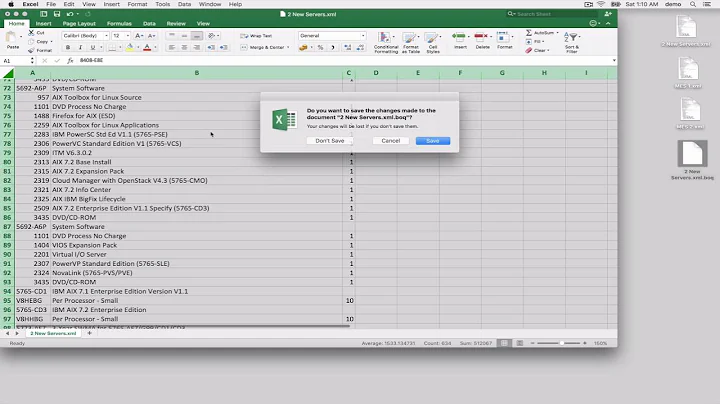Image resolution: width=720 pixels, height=404 pixels.
Task: Toggle middle vertical alignment
Action: coord(184,35)
